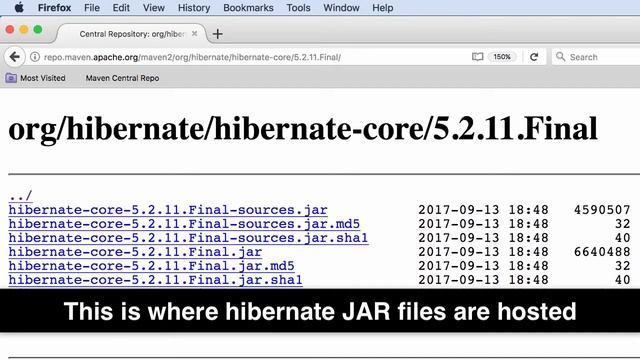This screenshot has width=640, height=360.
Task: Open the Help menu
Action: tap(382, 8)
